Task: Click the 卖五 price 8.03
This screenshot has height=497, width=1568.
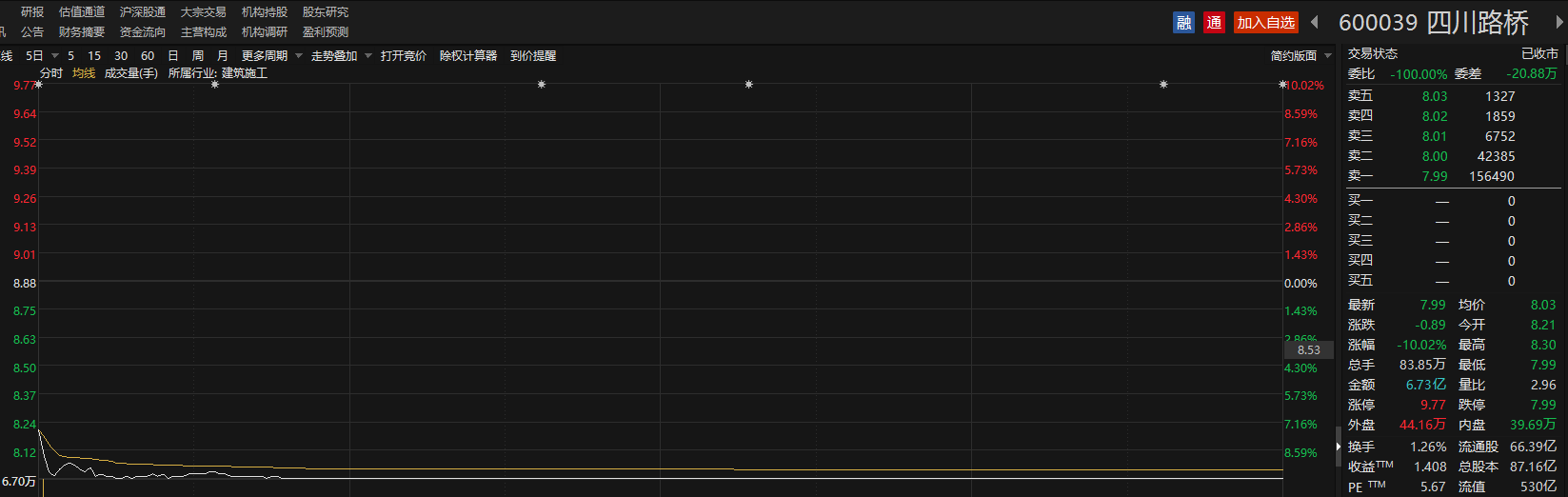Action: (x=1435, y=96)
